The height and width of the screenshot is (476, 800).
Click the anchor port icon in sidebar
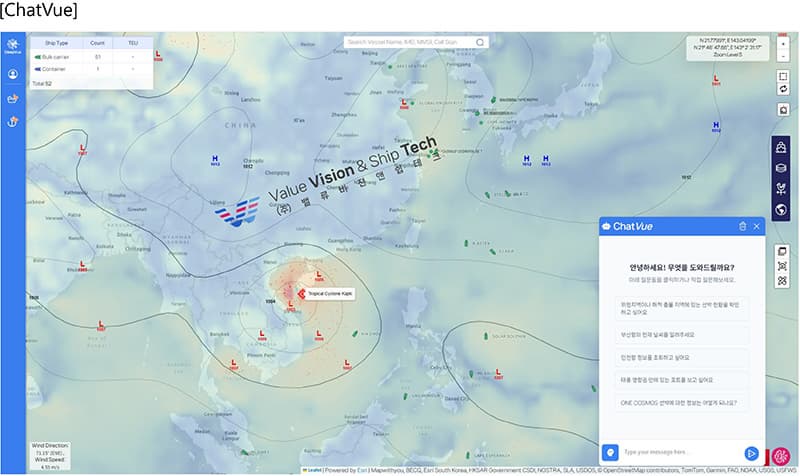coord(13,122)
